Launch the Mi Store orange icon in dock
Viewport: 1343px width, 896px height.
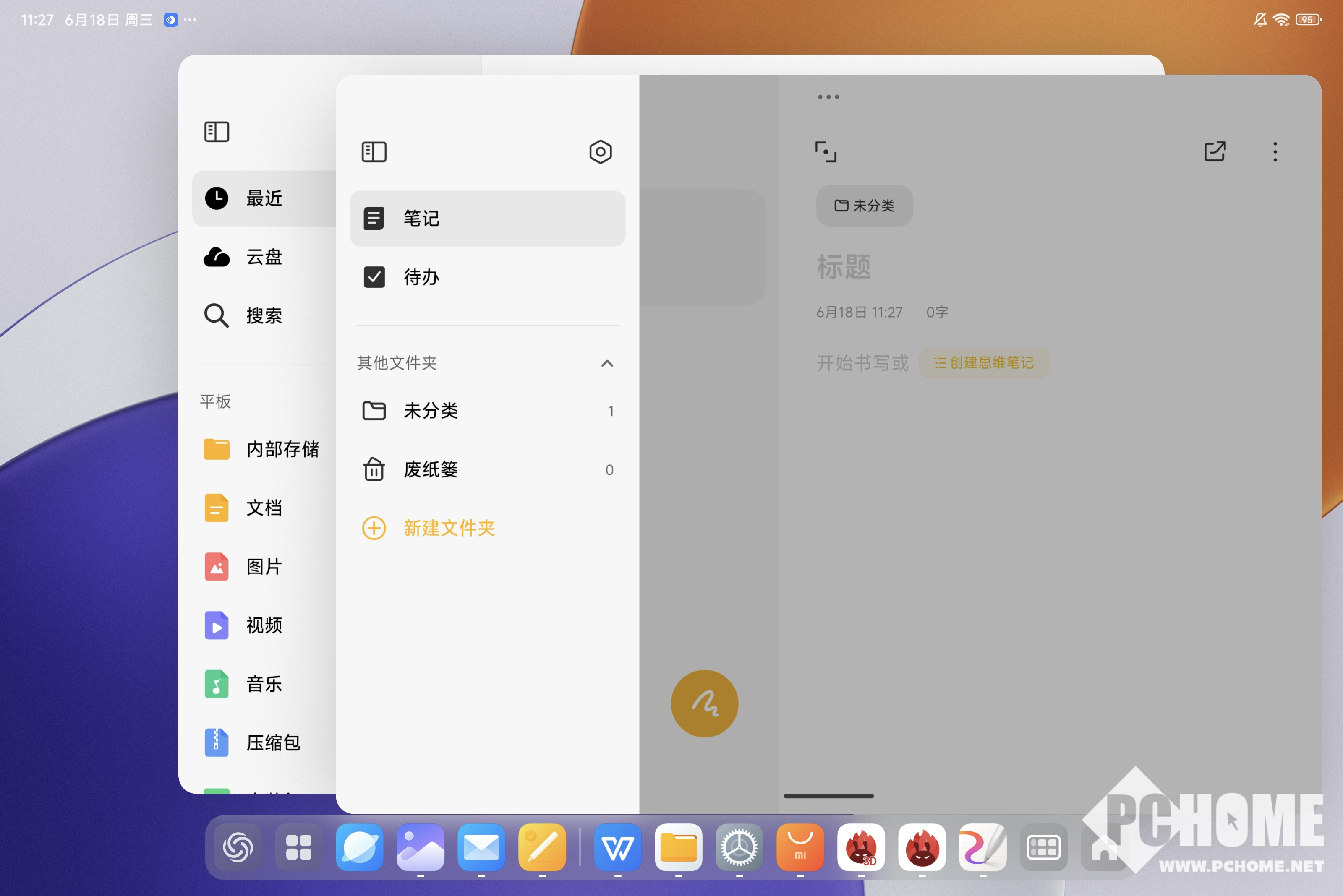[x=800, y=847]
